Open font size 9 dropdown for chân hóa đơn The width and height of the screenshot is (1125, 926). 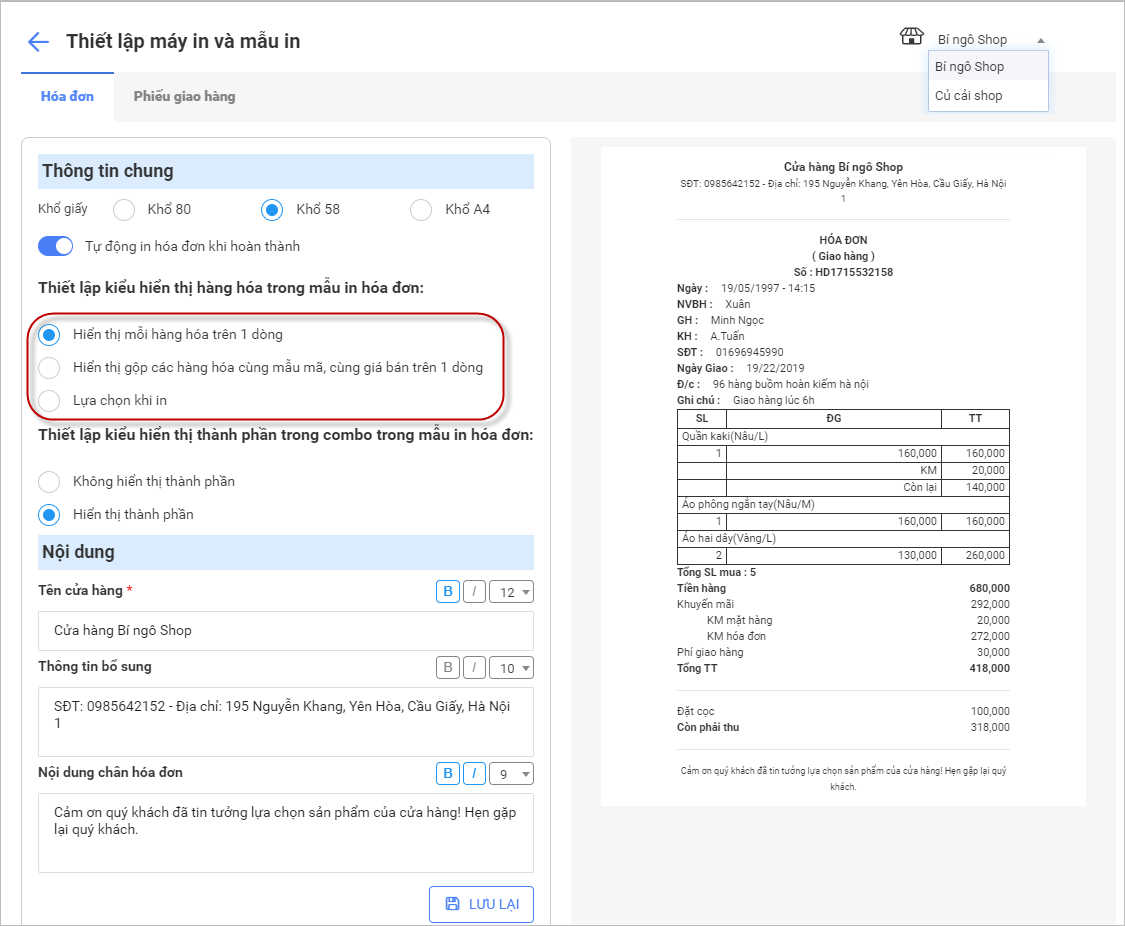coord(511,773)
